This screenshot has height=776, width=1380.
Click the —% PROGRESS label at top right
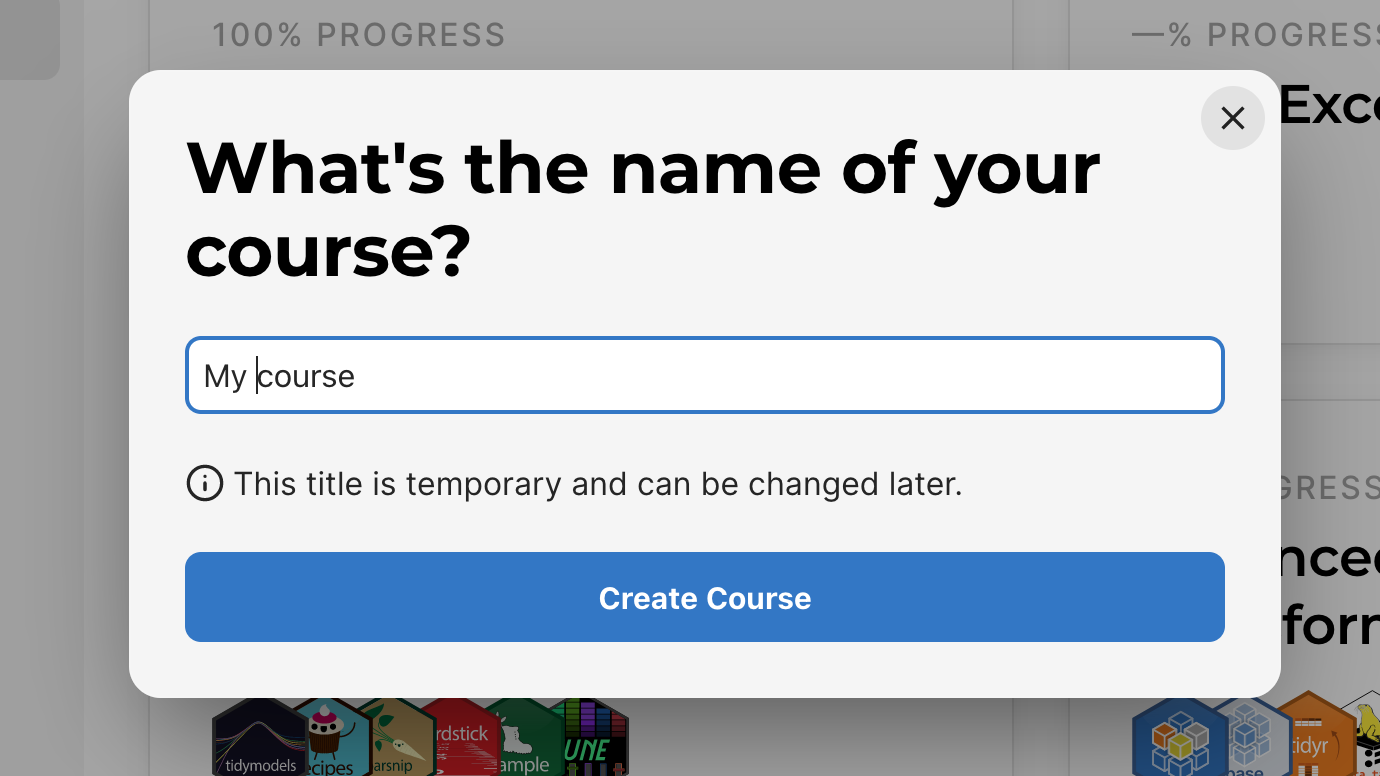click(x=1255, y=35)
